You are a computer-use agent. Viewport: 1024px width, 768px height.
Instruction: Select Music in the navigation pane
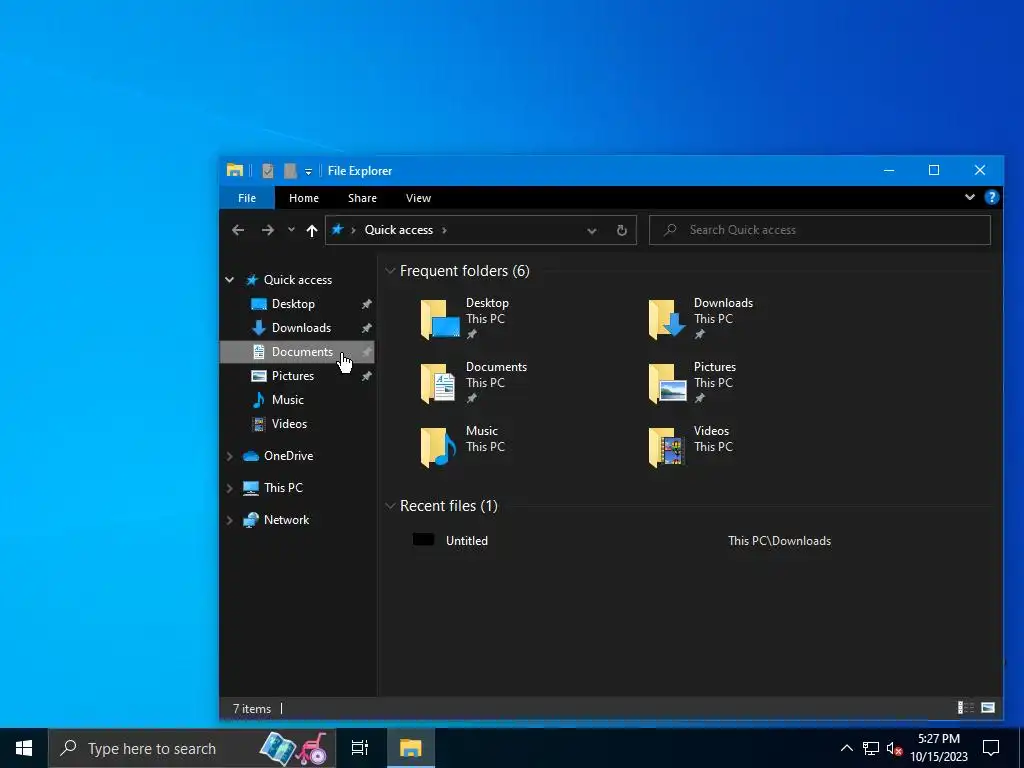(x=287, y=400)
